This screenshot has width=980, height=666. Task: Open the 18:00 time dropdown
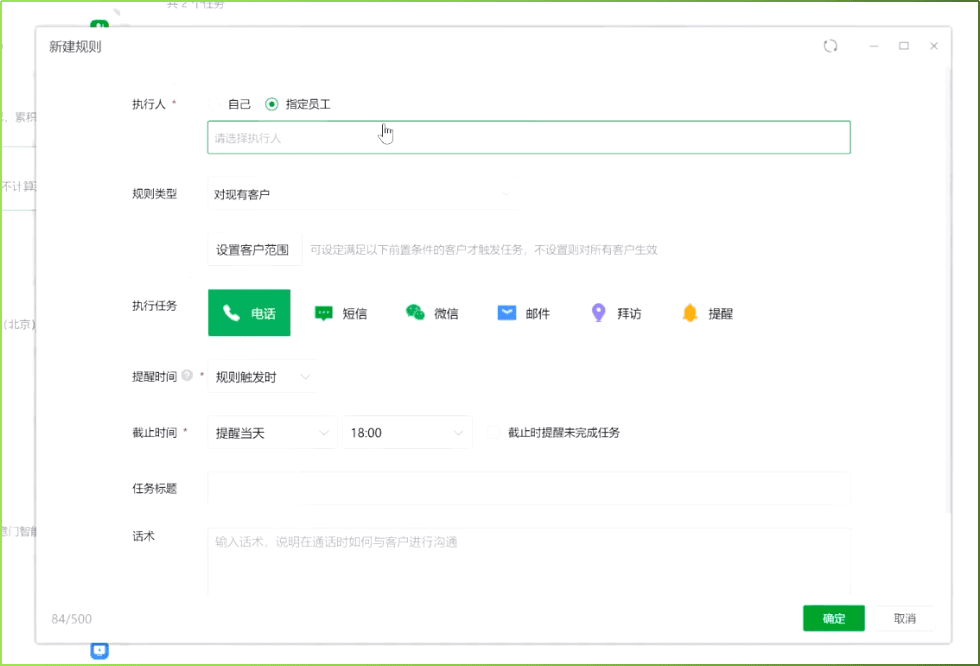[405, 433]
